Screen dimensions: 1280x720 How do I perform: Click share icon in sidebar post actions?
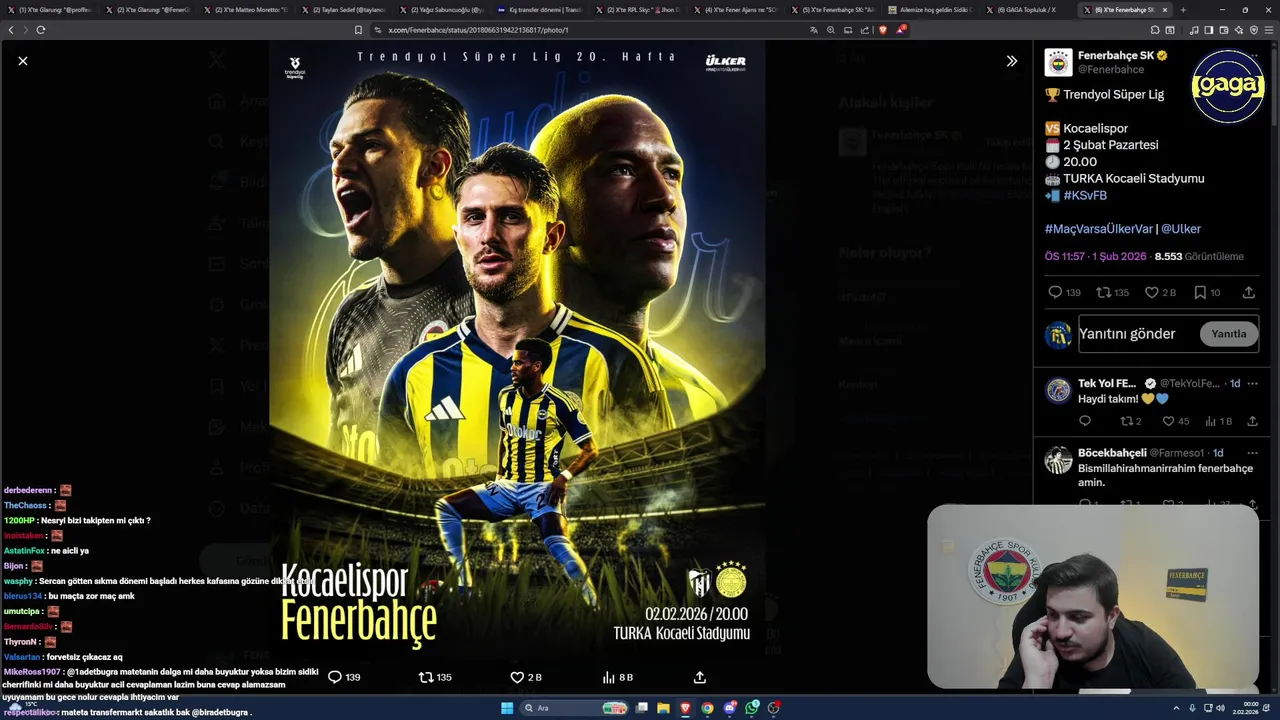click(1249, 292)
